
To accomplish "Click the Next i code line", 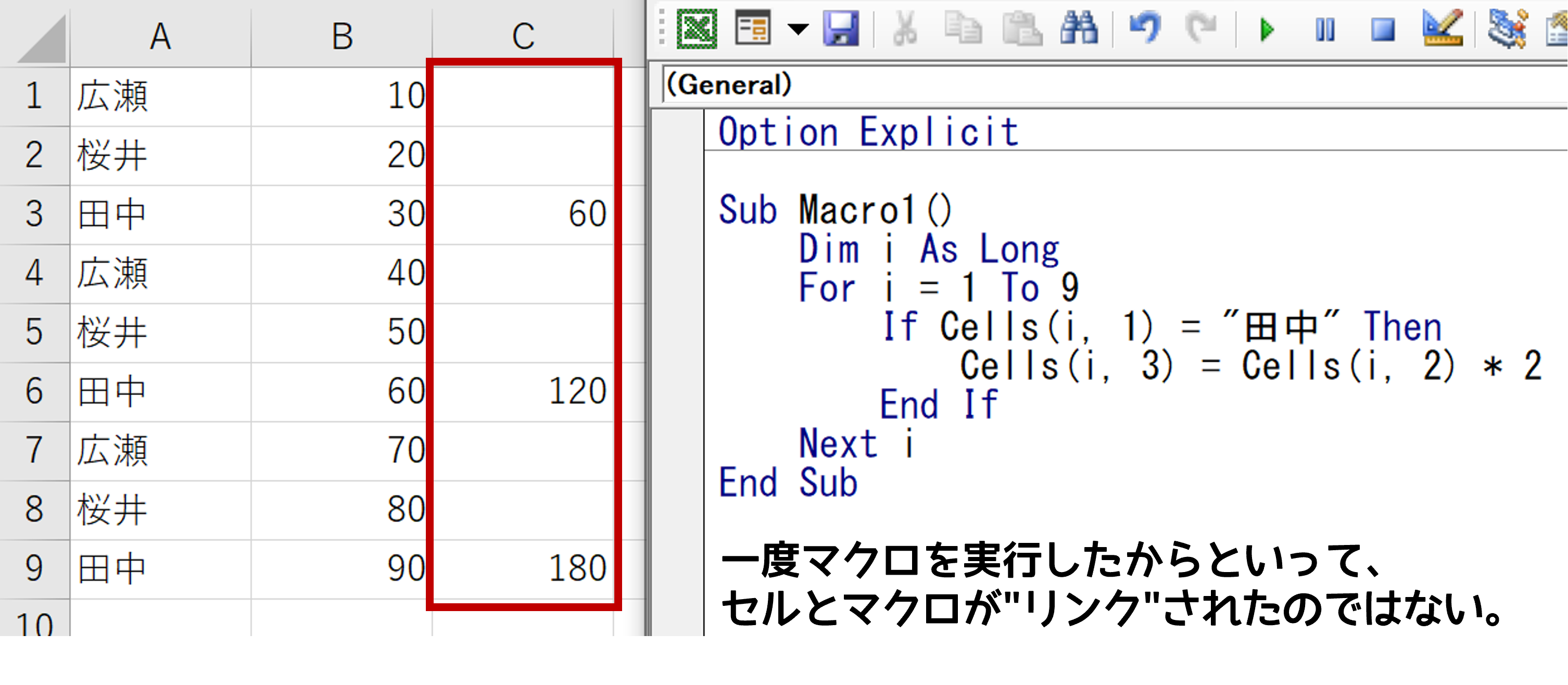I will 856,443.
